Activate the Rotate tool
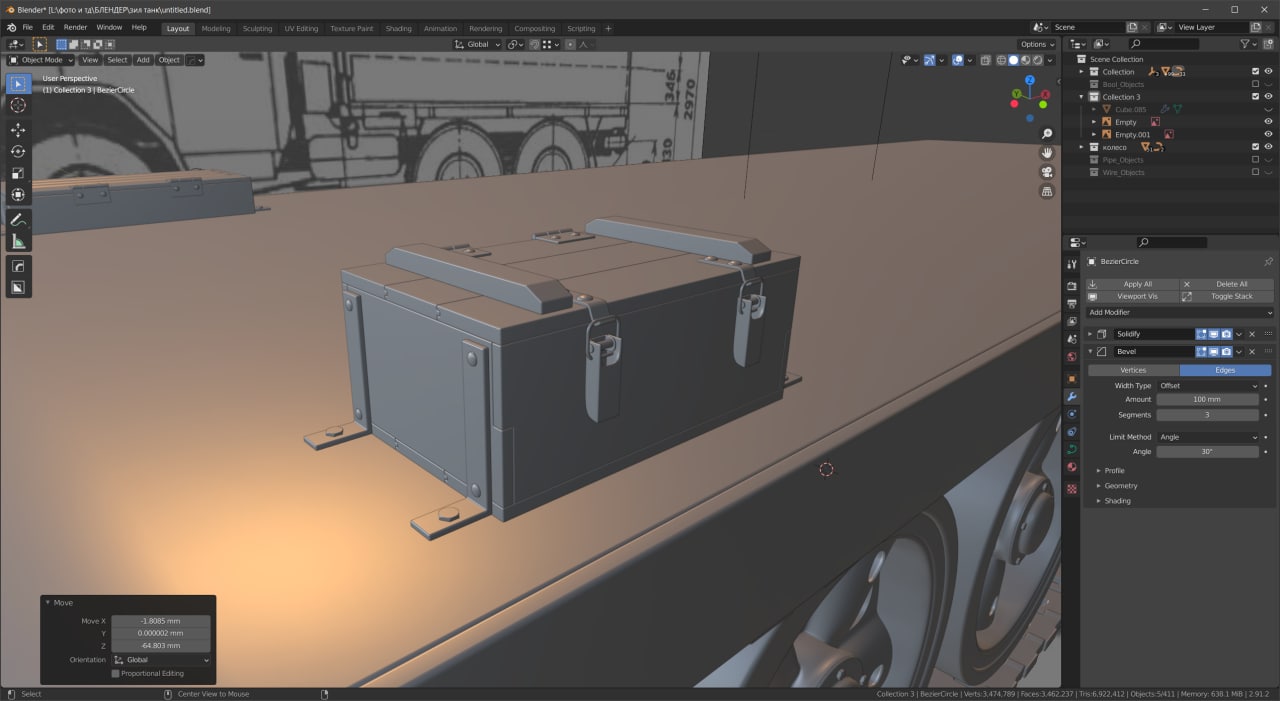 coord(18,152)
